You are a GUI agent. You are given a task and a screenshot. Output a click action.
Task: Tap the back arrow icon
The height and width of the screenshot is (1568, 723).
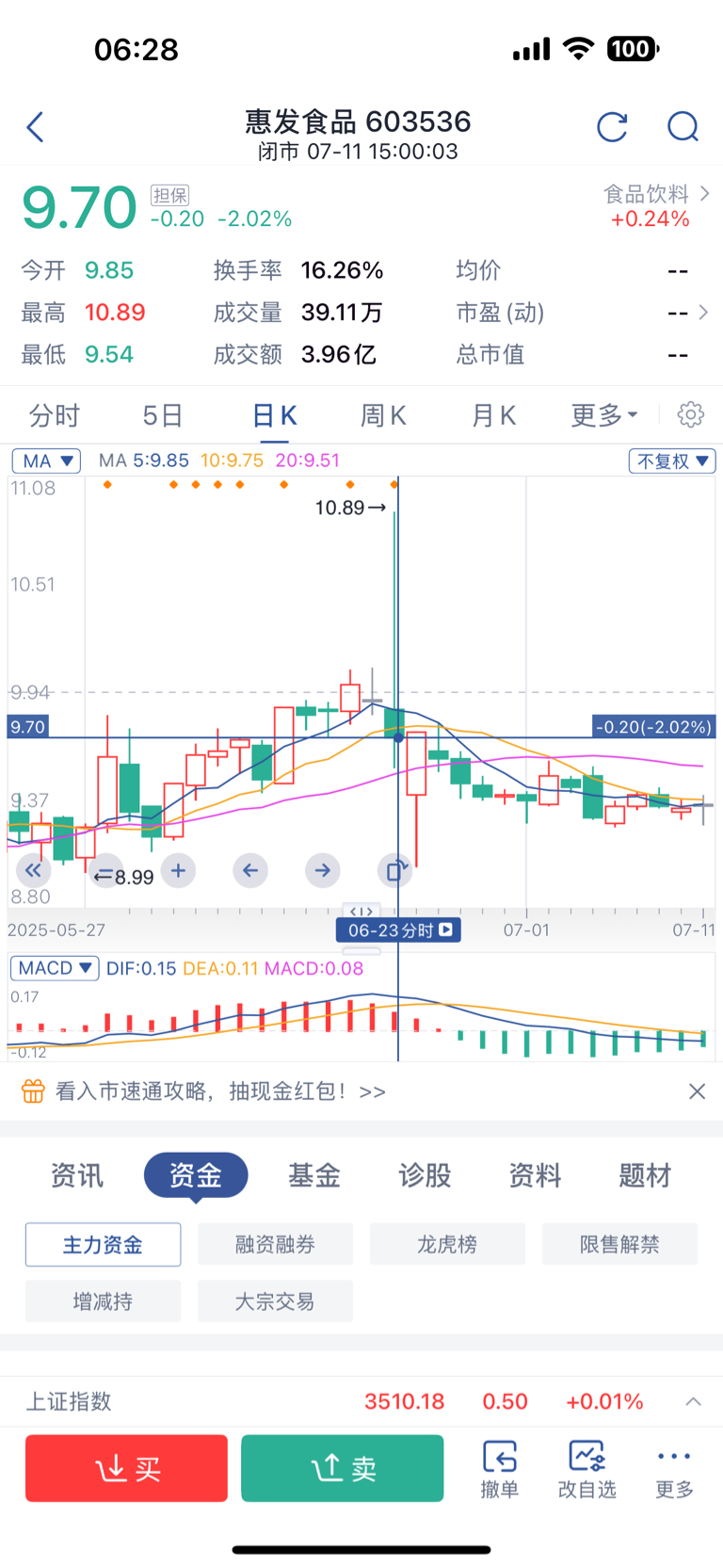point(36,126)
